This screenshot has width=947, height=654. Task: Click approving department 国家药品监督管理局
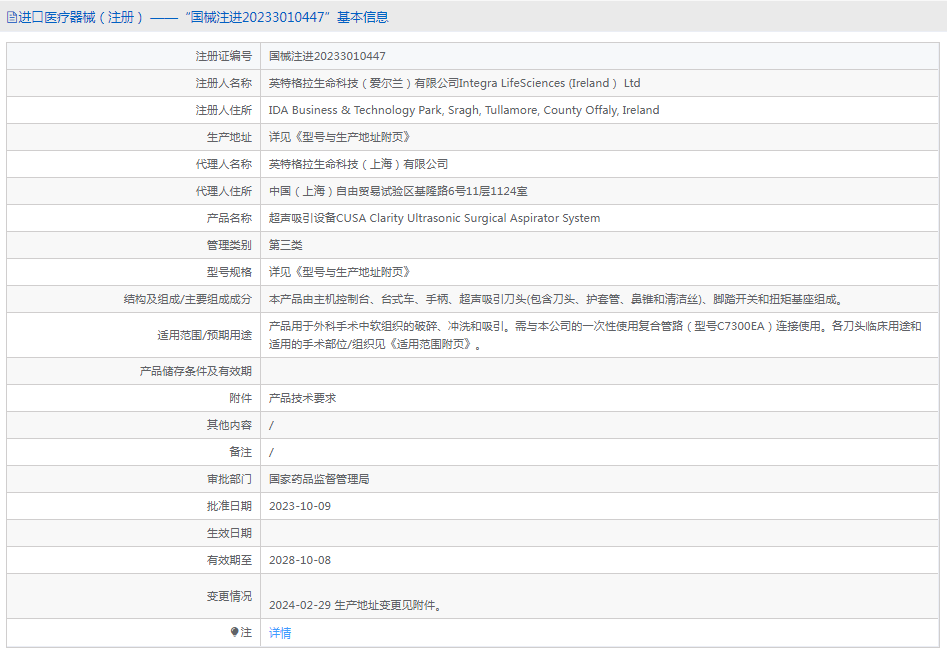click(x=319, y=479)
